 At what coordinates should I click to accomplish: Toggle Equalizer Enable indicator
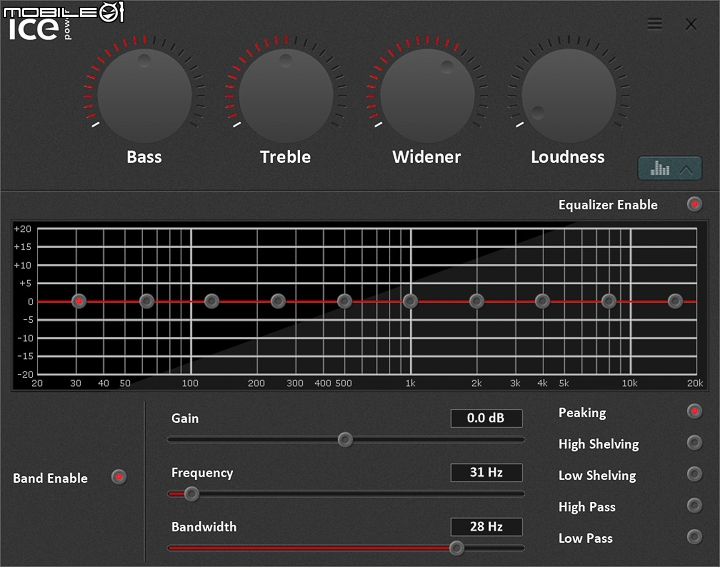pyautogui.click(x=694, y=204)
